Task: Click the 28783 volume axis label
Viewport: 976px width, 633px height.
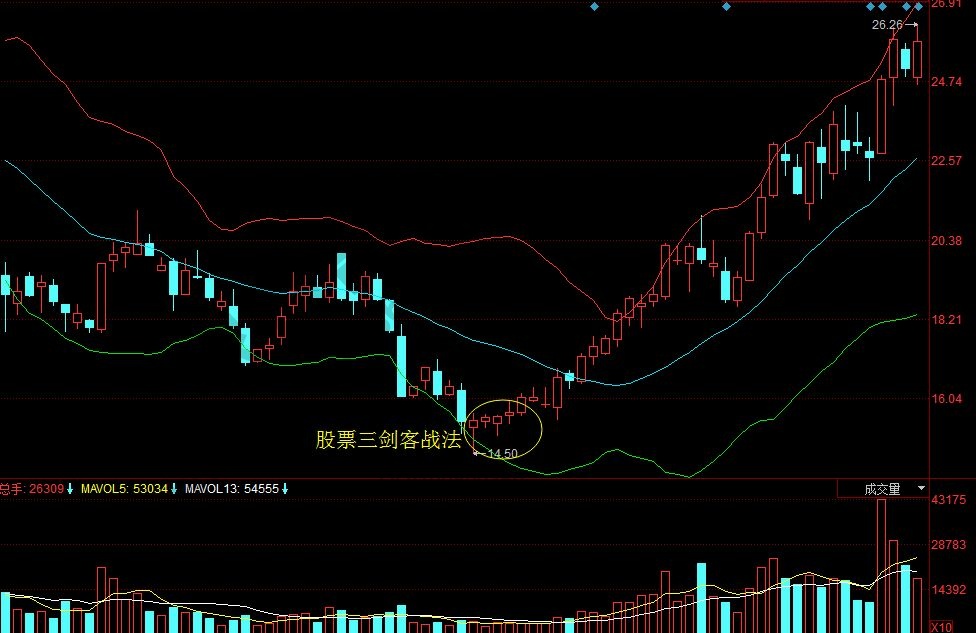Action: tap(949, 545)
